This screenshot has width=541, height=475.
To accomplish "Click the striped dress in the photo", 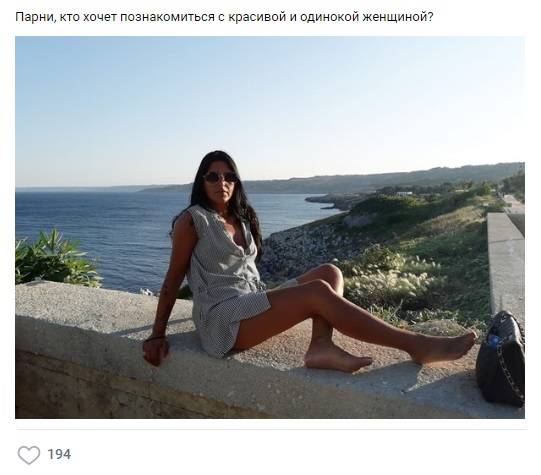I will point(226,276).
